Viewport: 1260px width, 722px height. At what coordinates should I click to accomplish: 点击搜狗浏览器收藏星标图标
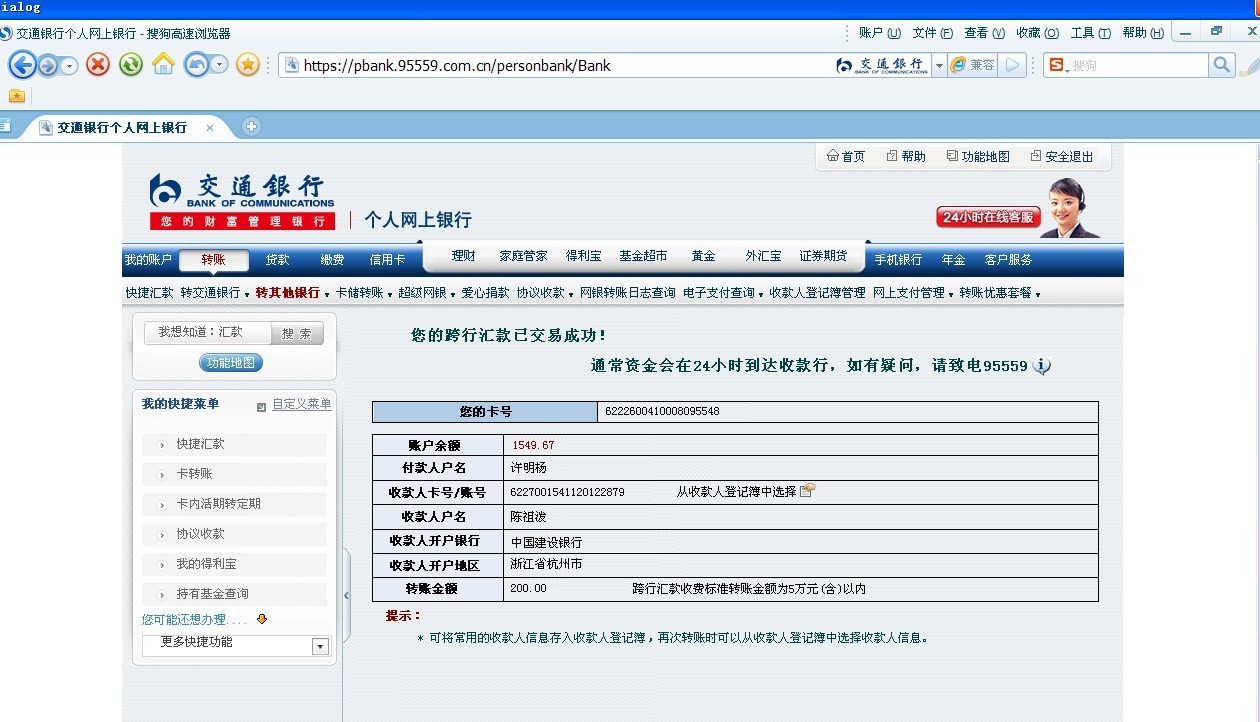(248, 65)
